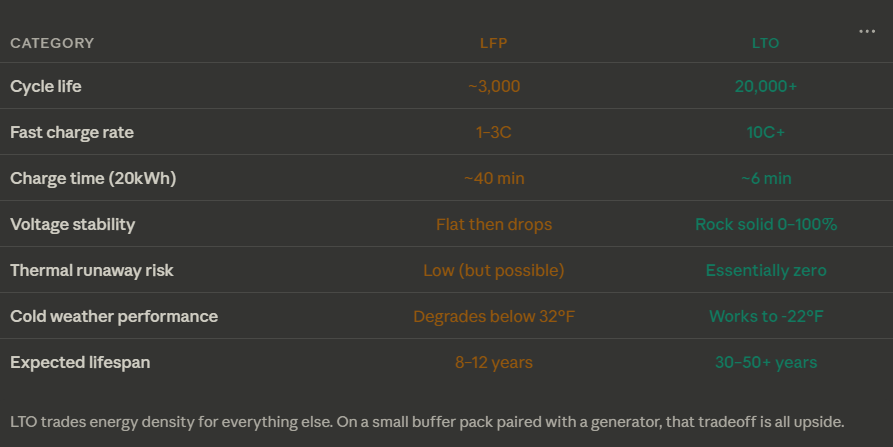Click the Essentially zero cell
The image size is (893, 447).
coord(765,270)
